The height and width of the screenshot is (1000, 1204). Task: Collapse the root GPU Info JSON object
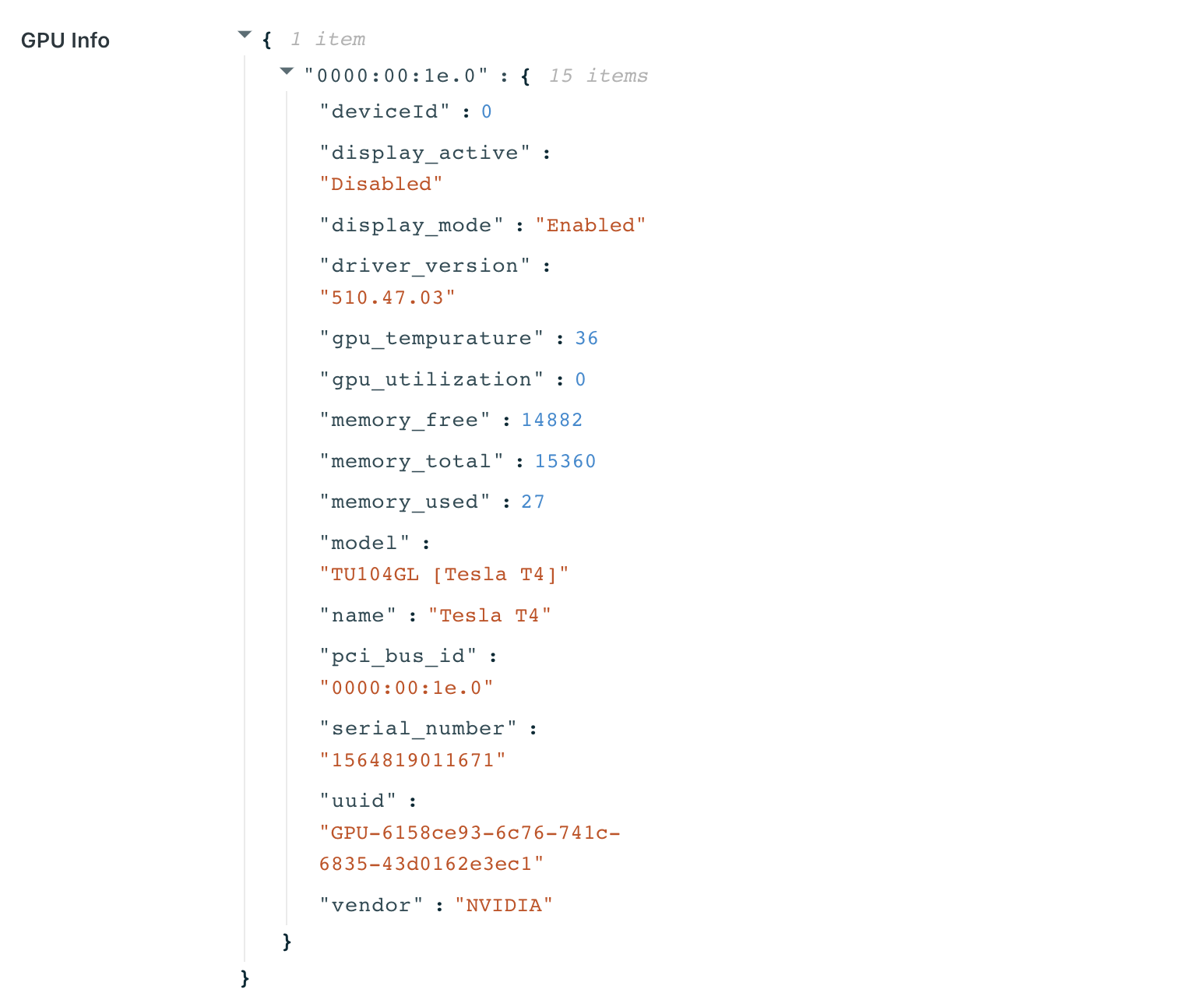click(245, 35)
